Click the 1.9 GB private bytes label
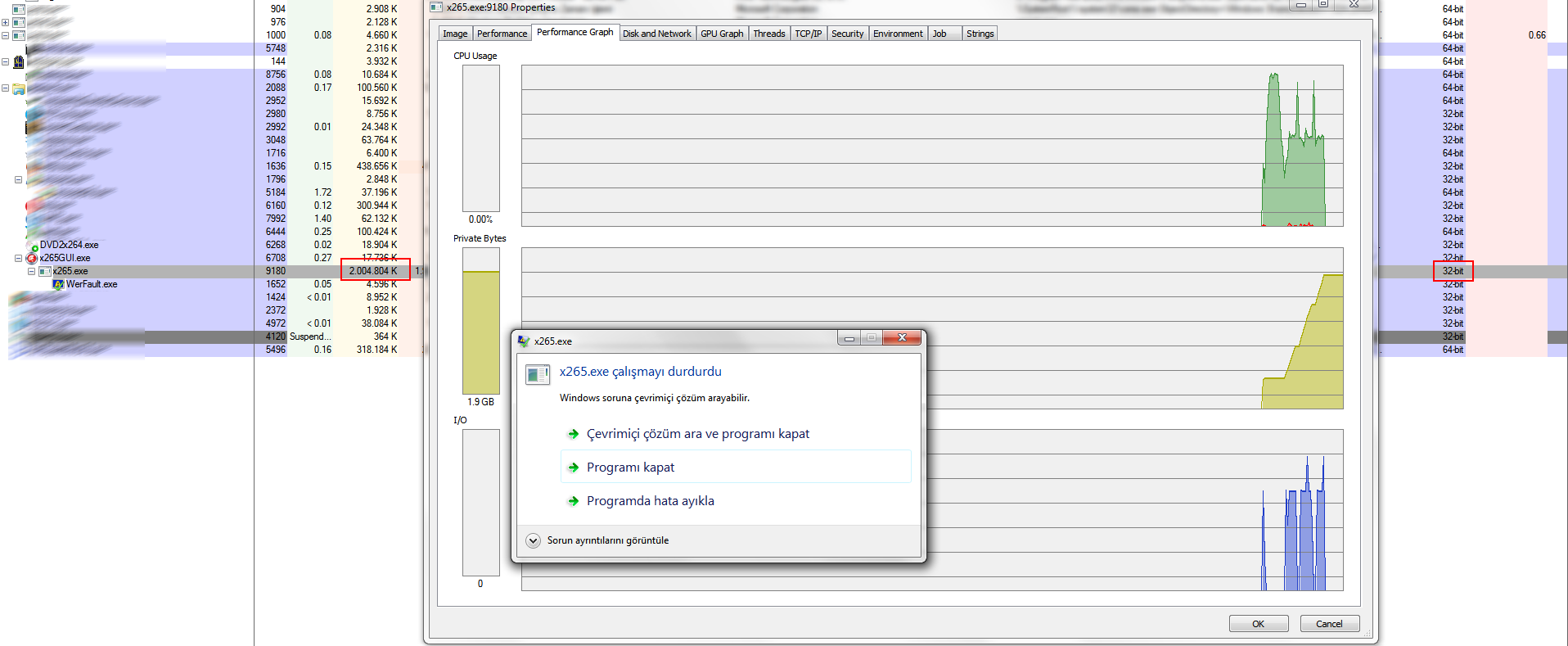This screenshot has height=646, width=1568. pos(481,402)
